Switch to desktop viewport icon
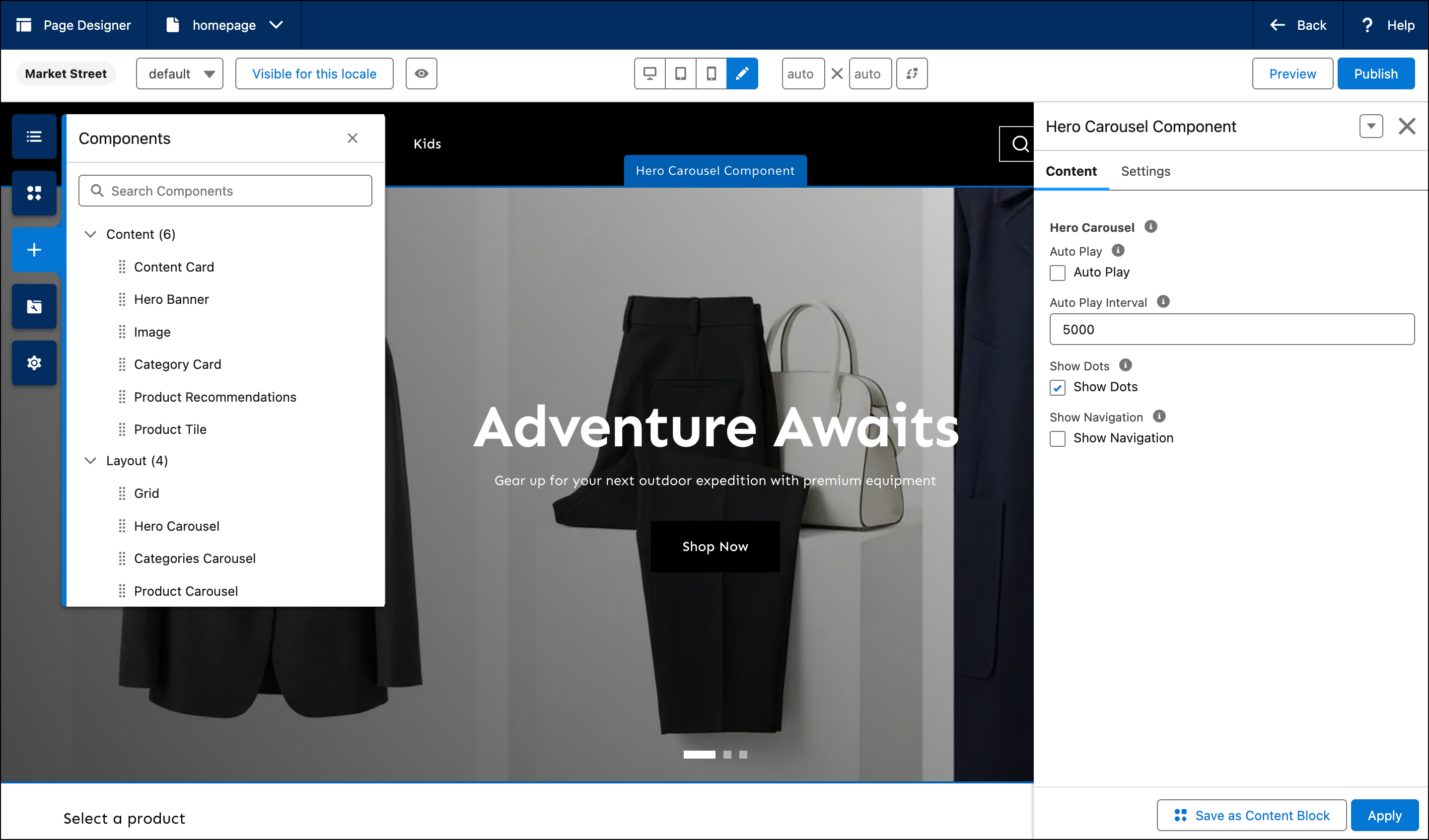Image resolution: width=1429 pixels, height=840 pixels. tap(650, 73)
